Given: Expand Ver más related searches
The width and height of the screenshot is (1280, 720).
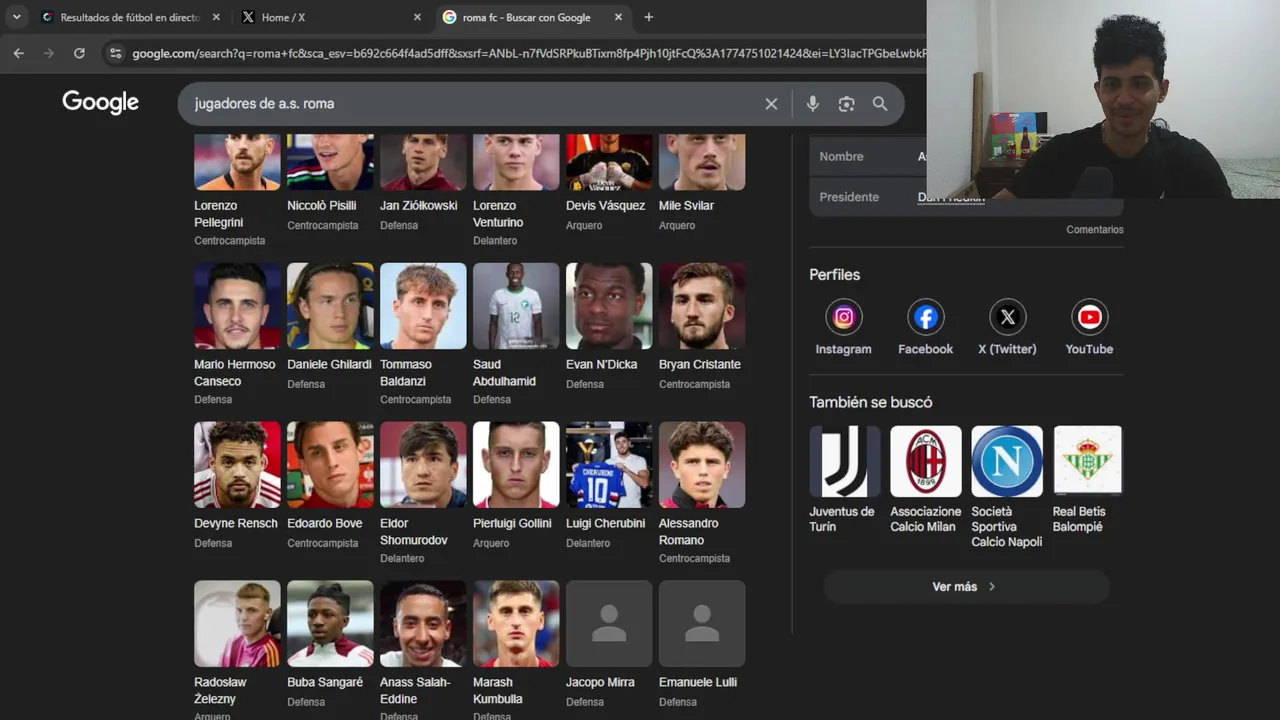Looking at the screenshot, I should (966, 587).
